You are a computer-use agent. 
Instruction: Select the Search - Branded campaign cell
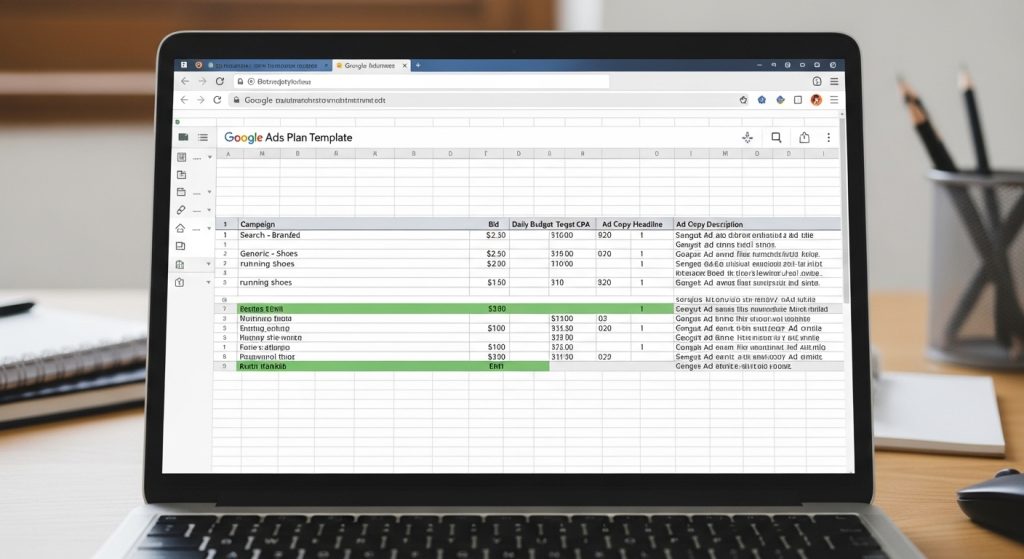[353, 235]
